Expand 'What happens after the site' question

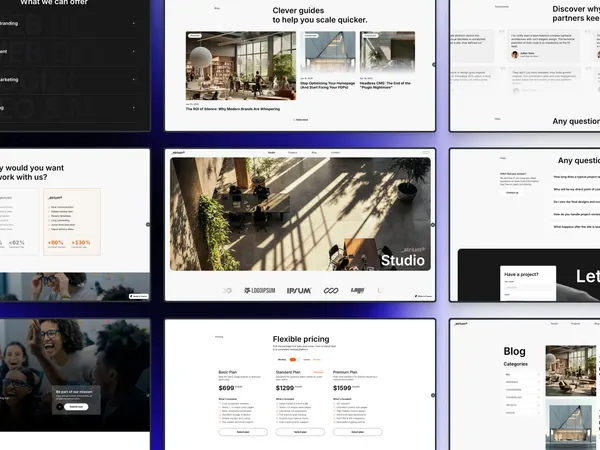[x=576, y=227]
